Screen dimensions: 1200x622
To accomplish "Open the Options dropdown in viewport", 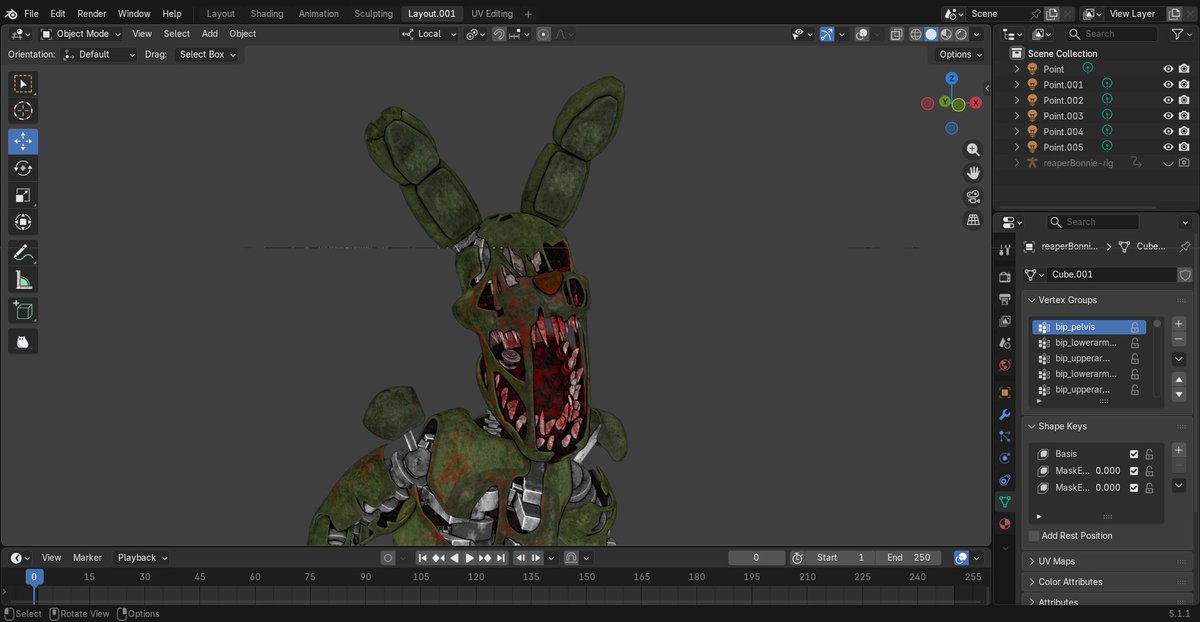I will tap(959, 54).
